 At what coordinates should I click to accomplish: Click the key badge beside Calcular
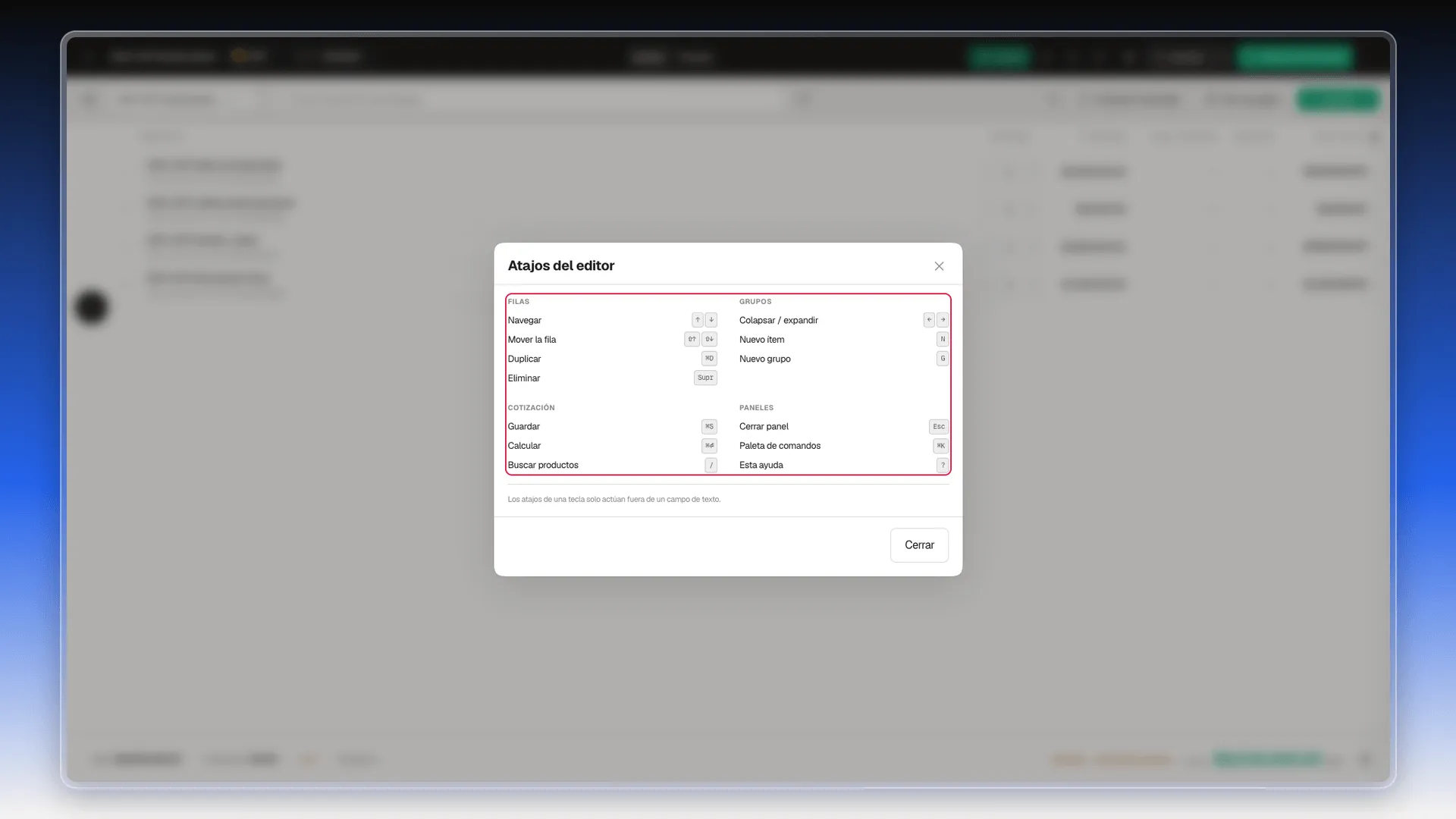click(709, 446)
